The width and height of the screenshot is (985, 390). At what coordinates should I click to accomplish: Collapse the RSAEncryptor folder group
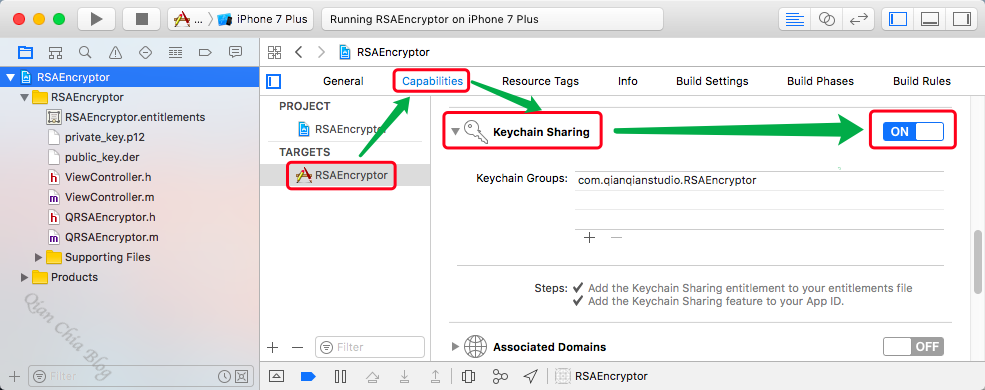click(x=24, y=97)
